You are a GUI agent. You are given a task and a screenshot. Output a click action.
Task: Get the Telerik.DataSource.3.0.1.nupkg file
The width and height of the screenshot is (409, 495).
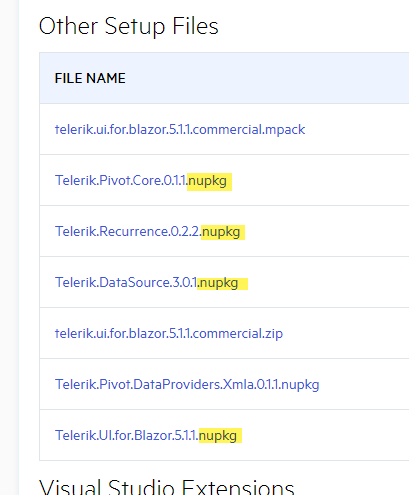147,283
